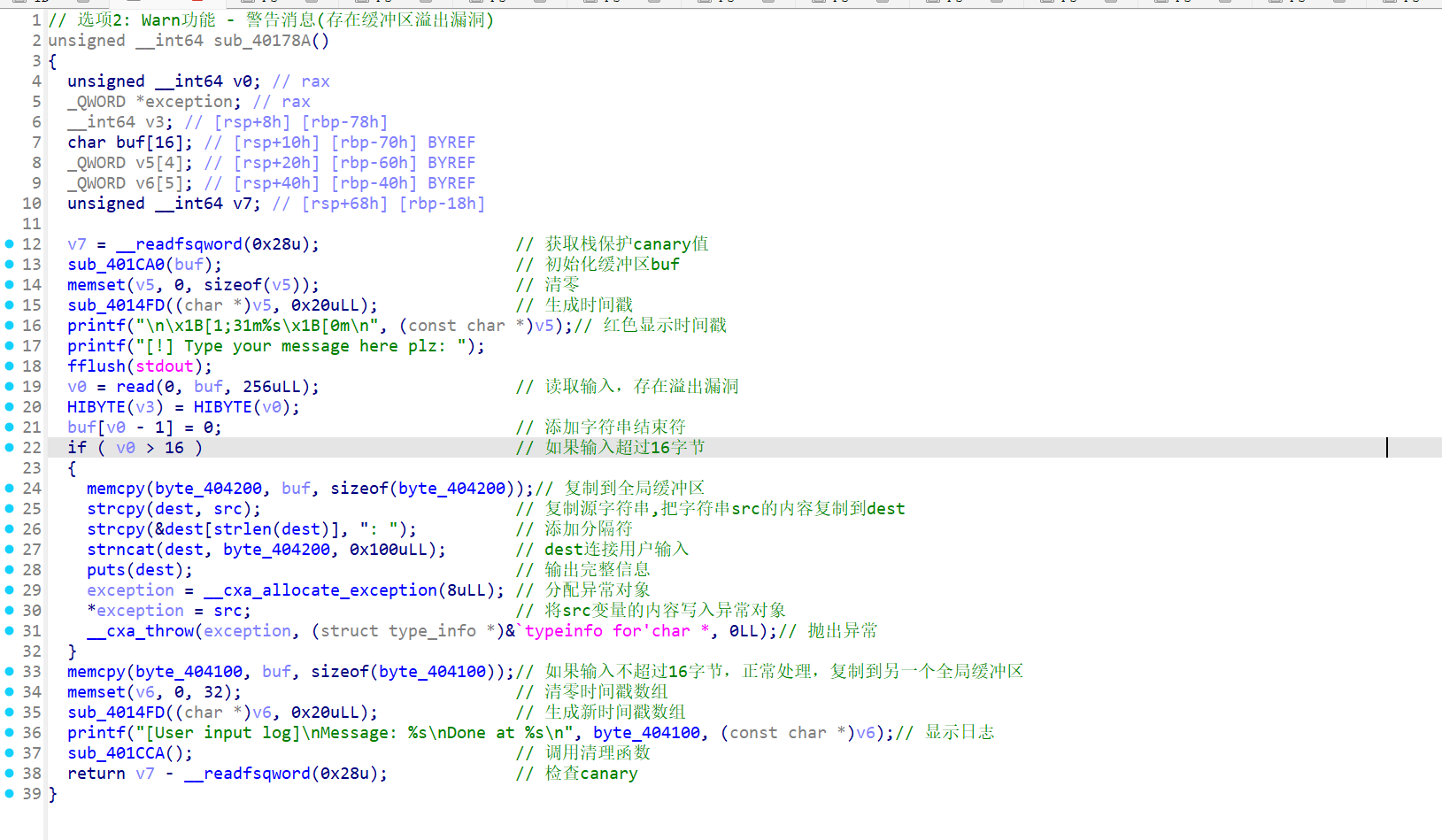Image resolution: width=1442 pixels, height=840 pixels.
Task: Click the blue dot marker beside line 33
Action: pos(7,671)
